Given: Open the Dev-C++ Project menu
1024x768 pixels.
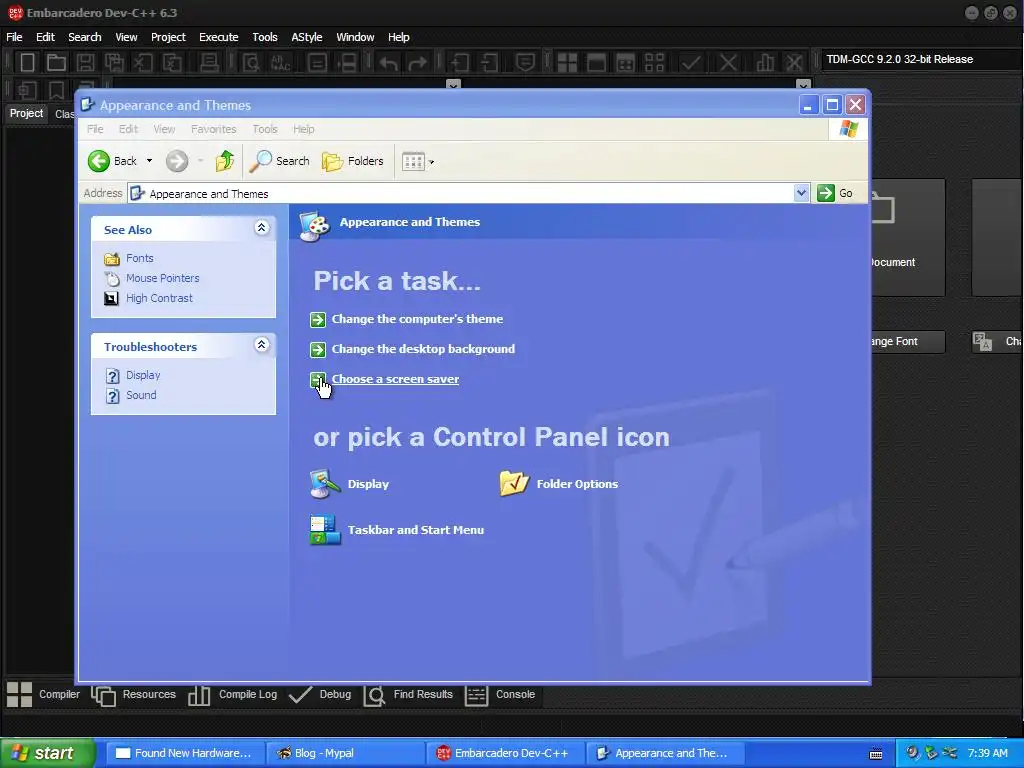Looking at the screenshot, I should 168,37.
